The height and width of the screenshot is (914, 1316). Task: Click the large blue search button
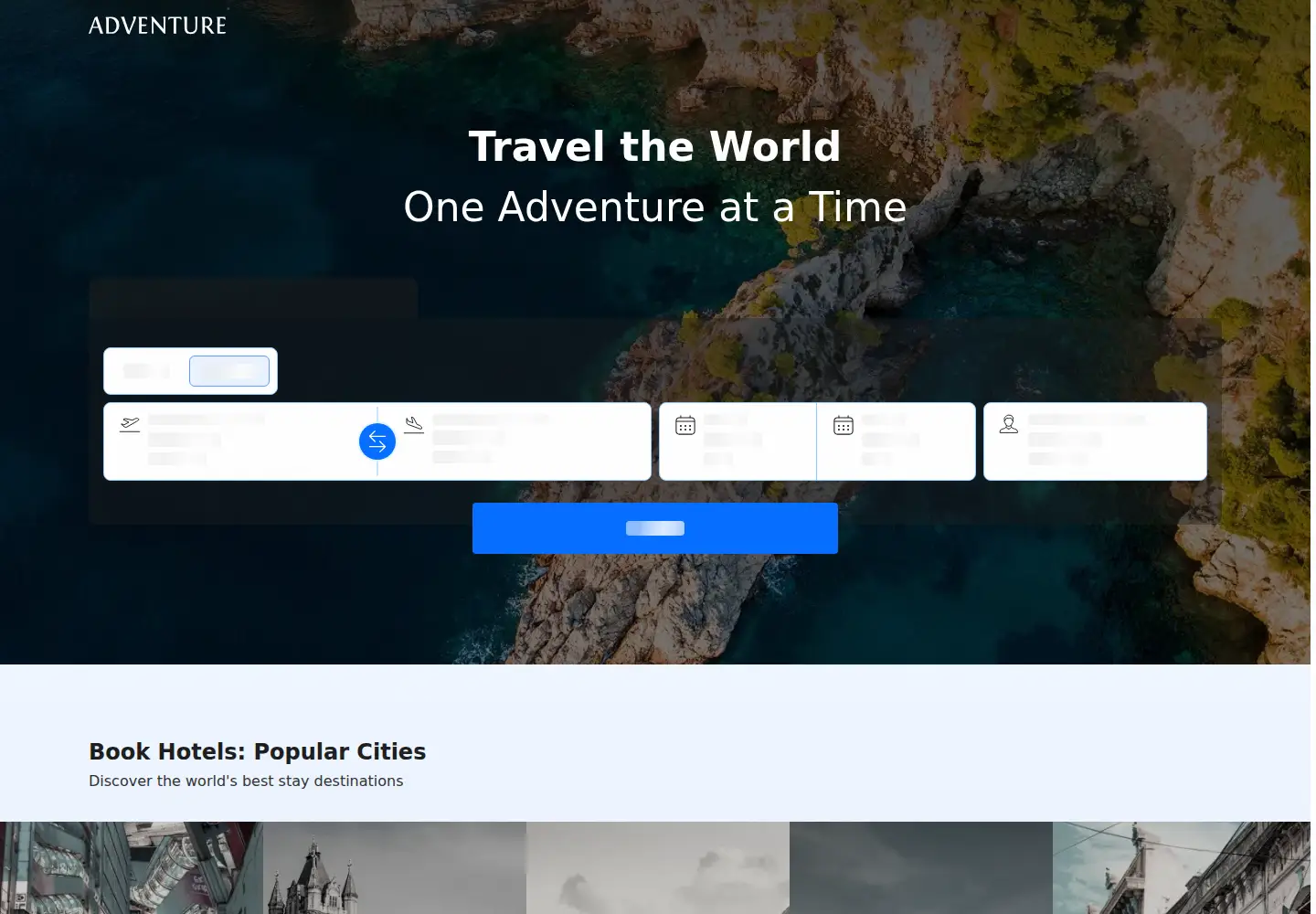(x=655, y=528)
